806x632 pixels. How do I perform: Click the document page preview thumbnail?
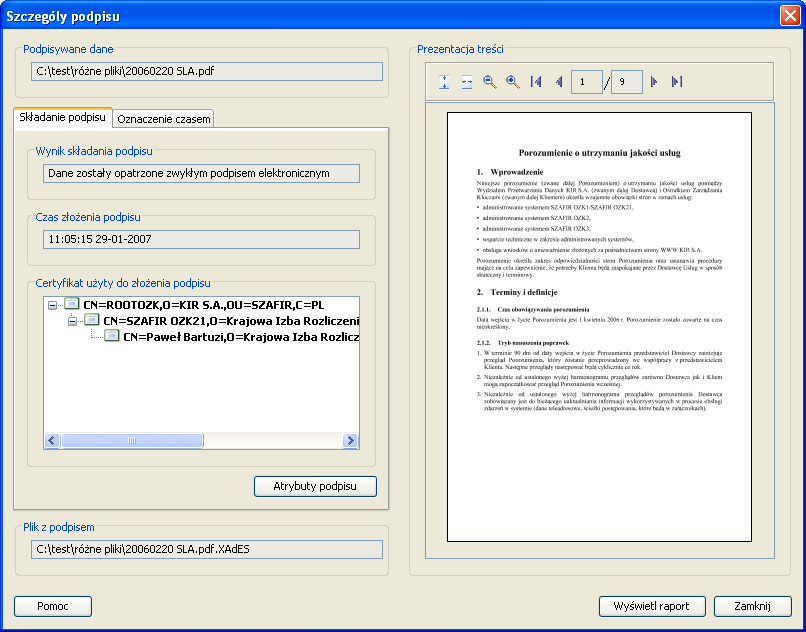click(x=599, y=327)
